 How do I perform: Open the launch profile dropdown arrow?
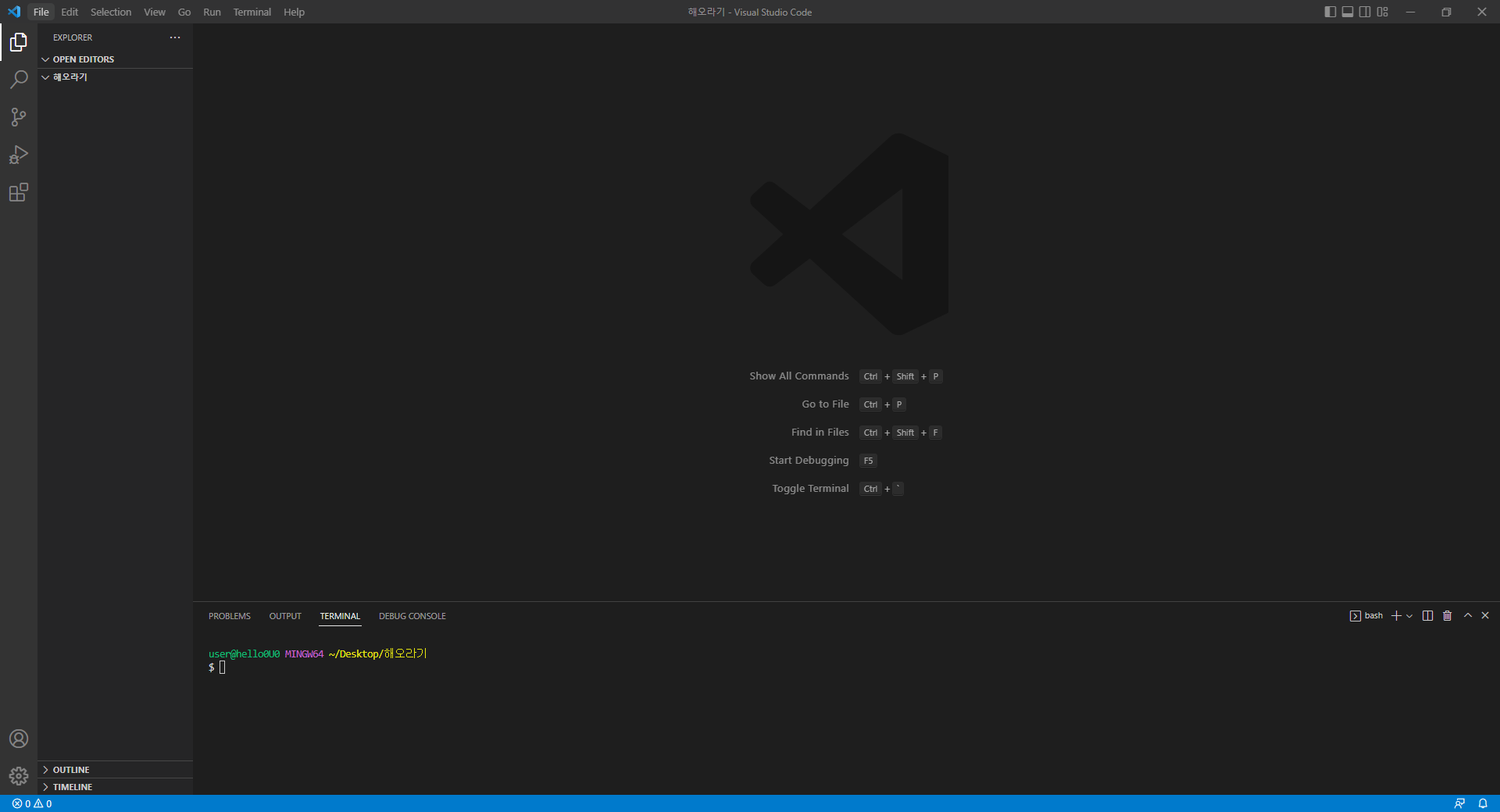tap(1409, 616)
